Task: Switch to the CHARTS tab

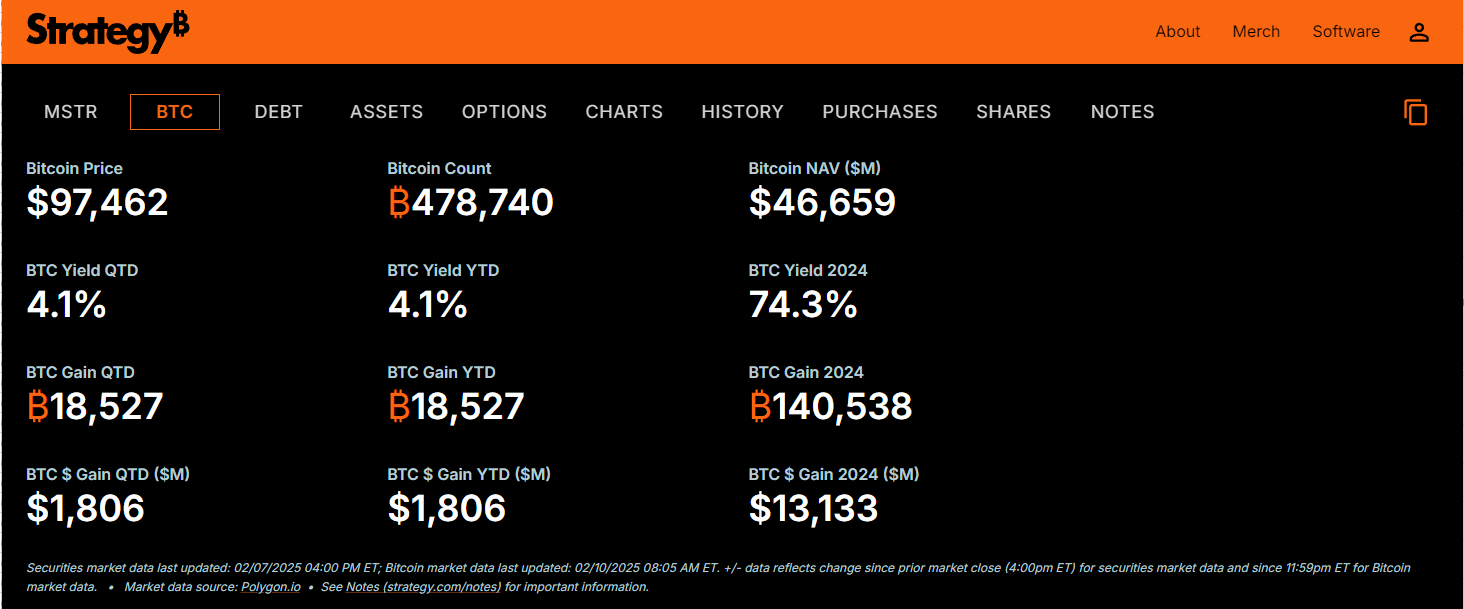Action: tap(624, 112)
